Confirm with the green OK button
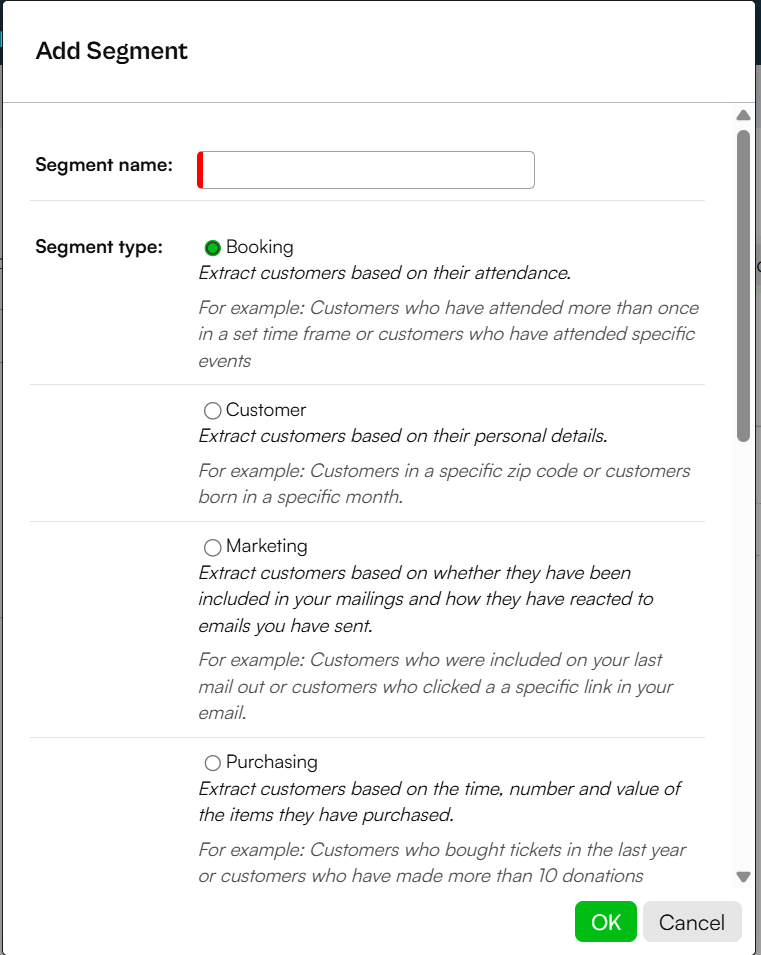The image size is (761, 955). tap(606, 922)
